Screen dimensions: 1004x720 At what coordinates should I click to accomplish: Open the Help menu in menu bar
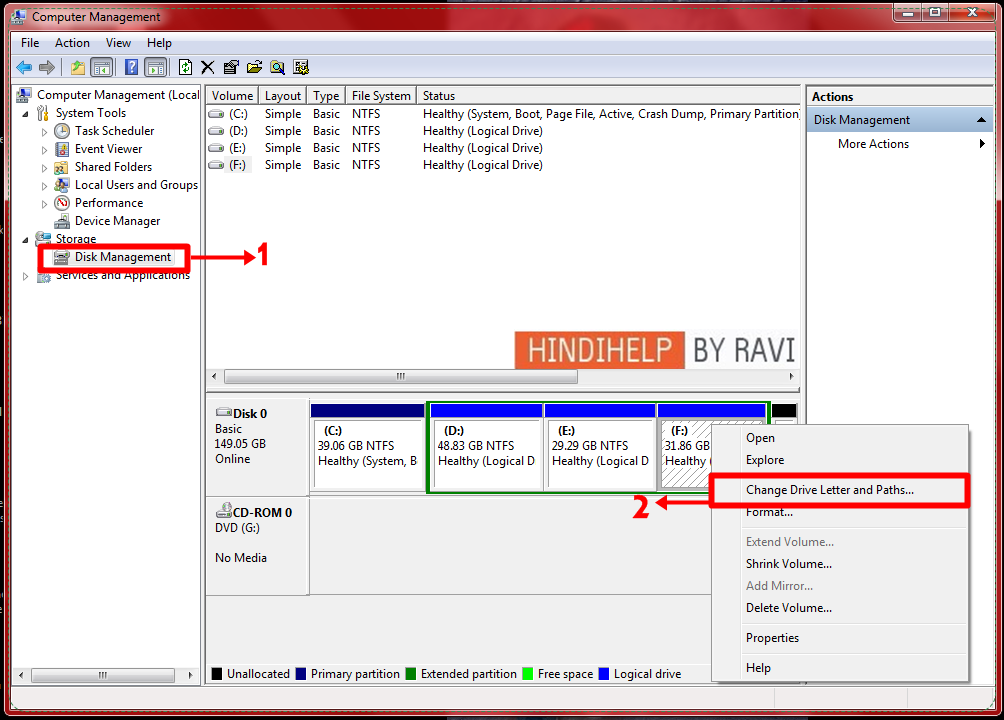[159, 43]
